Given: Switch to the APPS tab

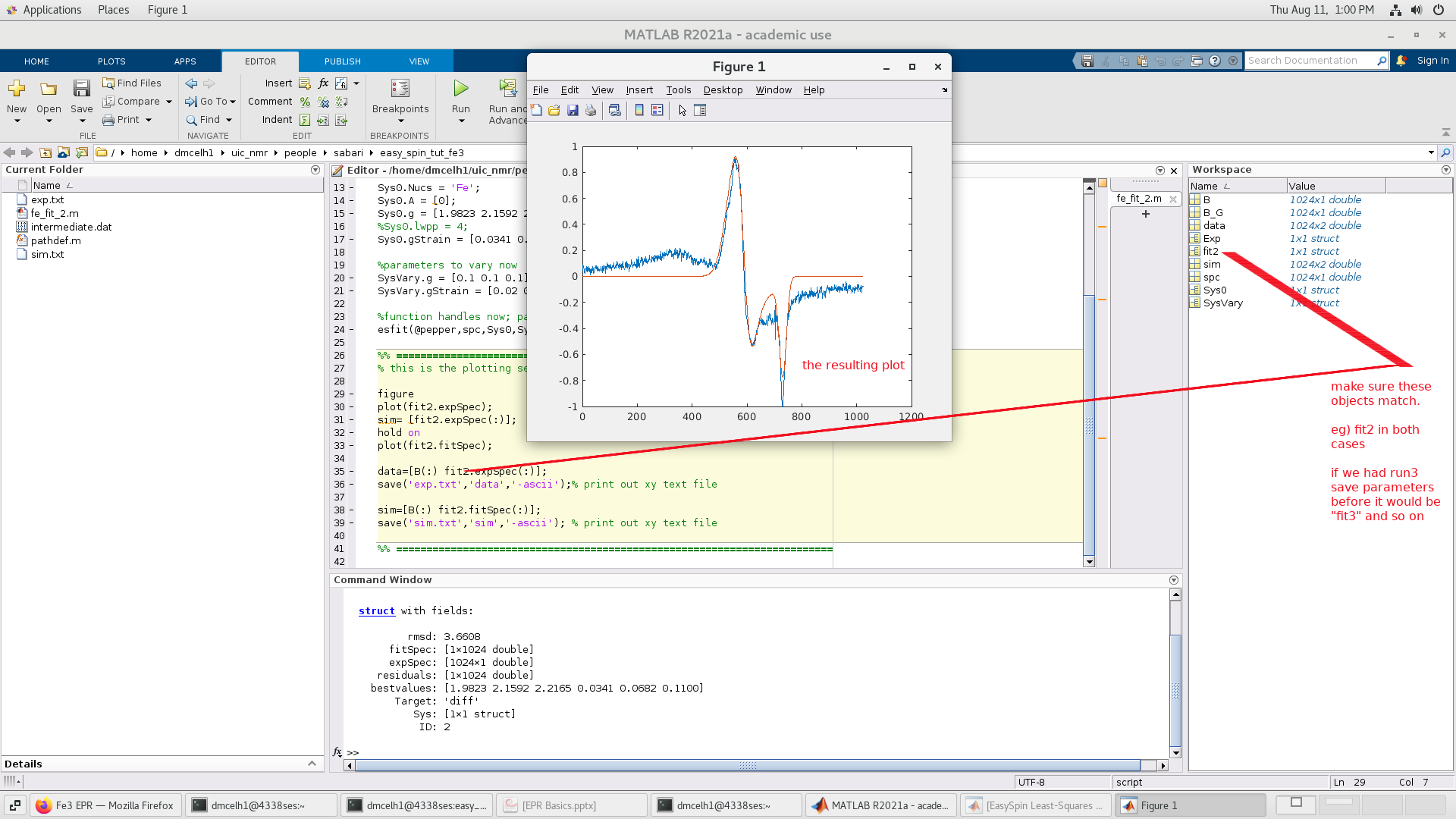Looking at the screenshot, I should pyautogui.click(x=185, y=61).
